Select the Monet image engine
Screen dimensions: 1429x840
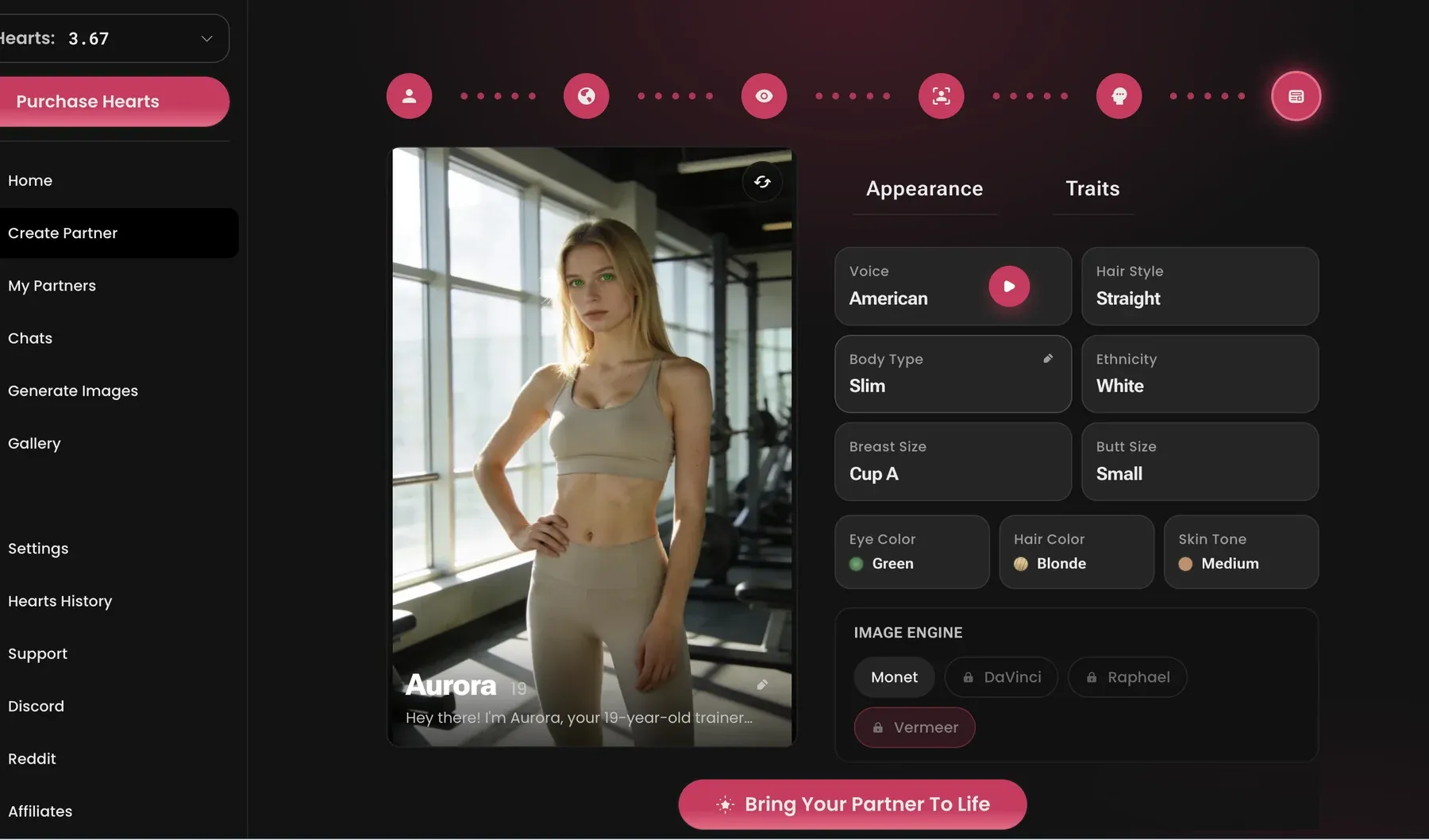tap(894, 677)
